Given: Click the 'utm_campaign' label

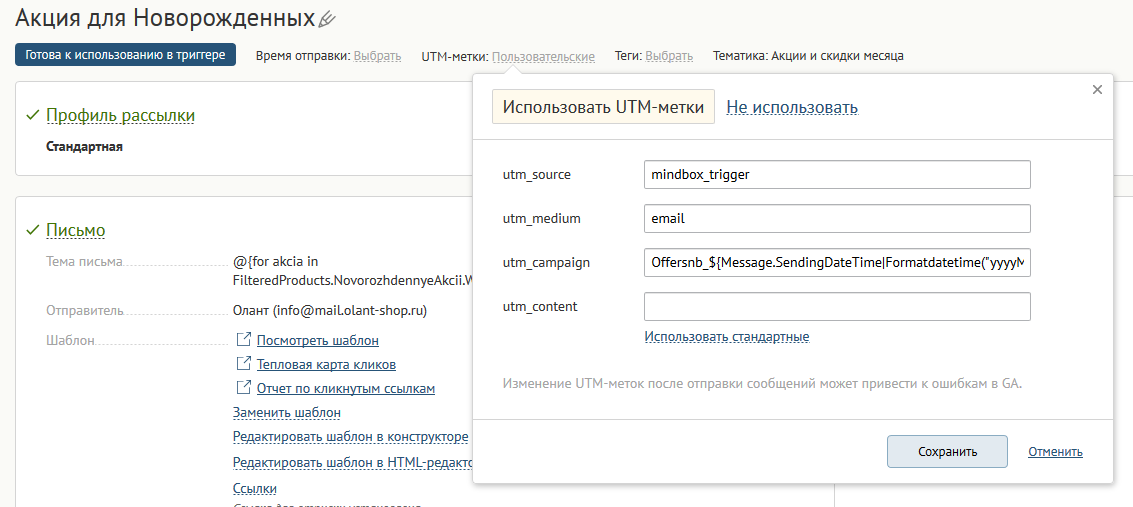Looking at the screenshot, I should click(x=546, y=262).
